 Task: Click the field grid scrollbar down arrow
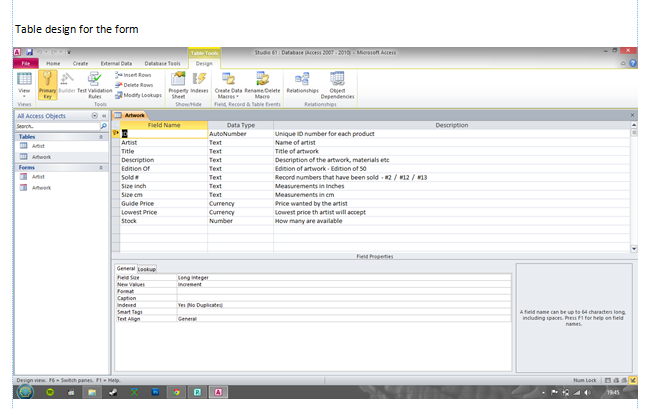click(634, 249)
